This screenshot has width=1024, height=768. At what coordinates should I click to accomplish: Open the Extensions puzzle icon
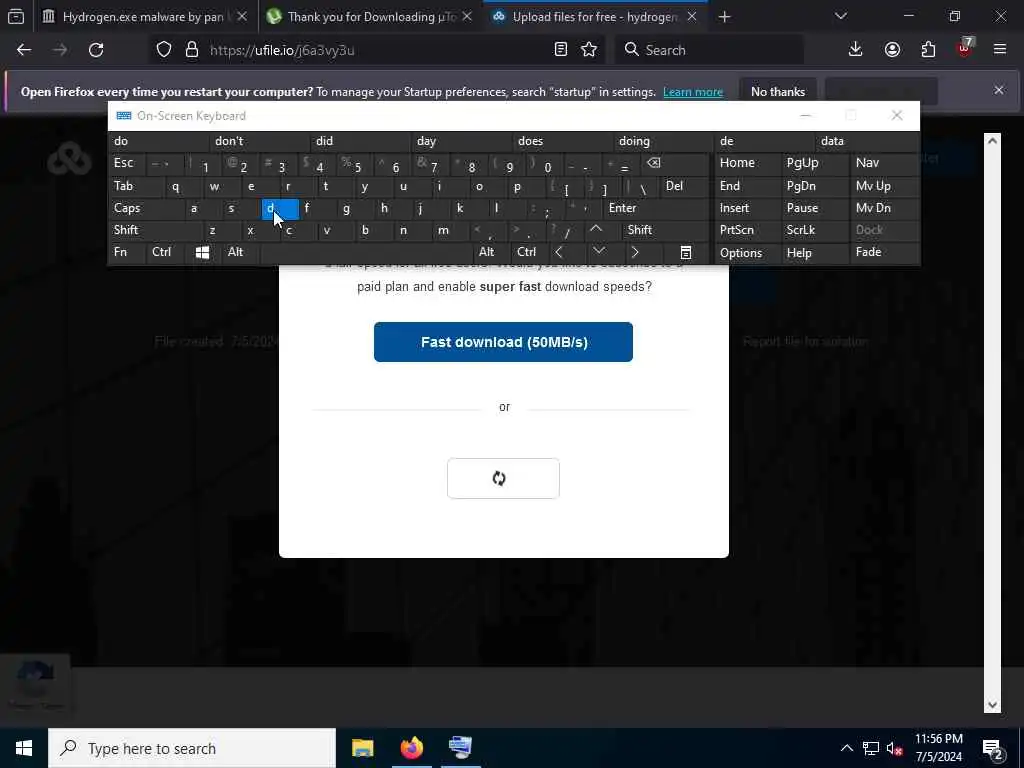click(x=928, y=50)
